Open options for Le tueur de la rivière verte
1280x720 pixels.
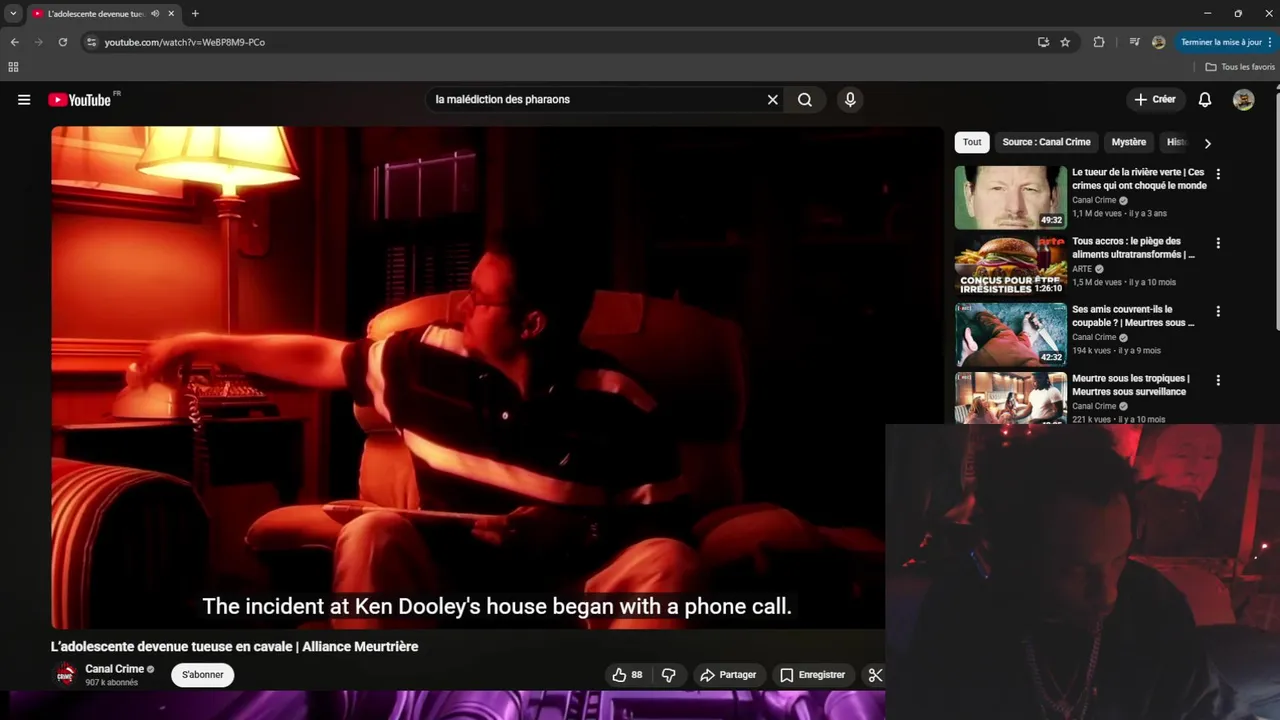point(1218,174)
